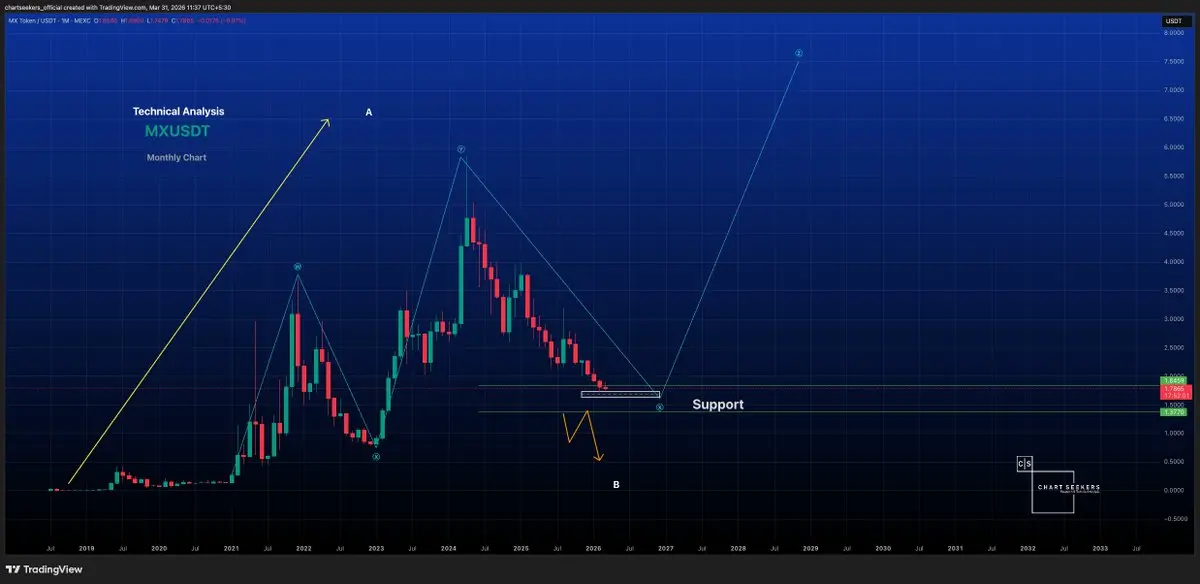The width and height of the screenshot is (1200, 584).
Task: Click the 0.0000 price axis value
Action: click(1172, 490)
